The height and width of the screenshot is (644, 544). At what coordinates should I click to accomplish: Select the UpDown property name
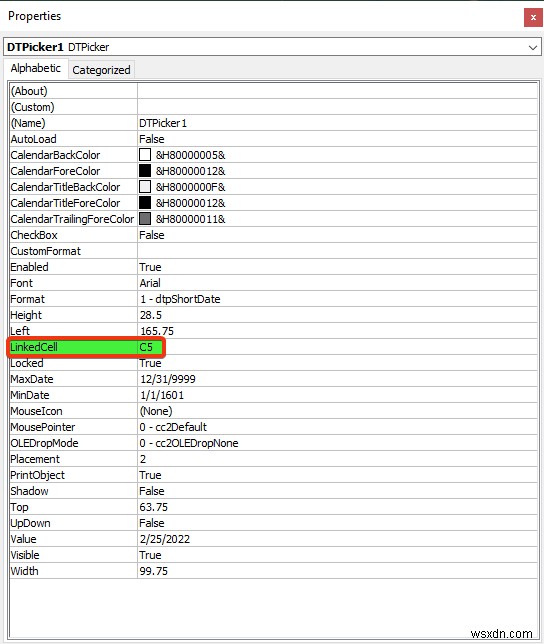click(x=30, y=523)
